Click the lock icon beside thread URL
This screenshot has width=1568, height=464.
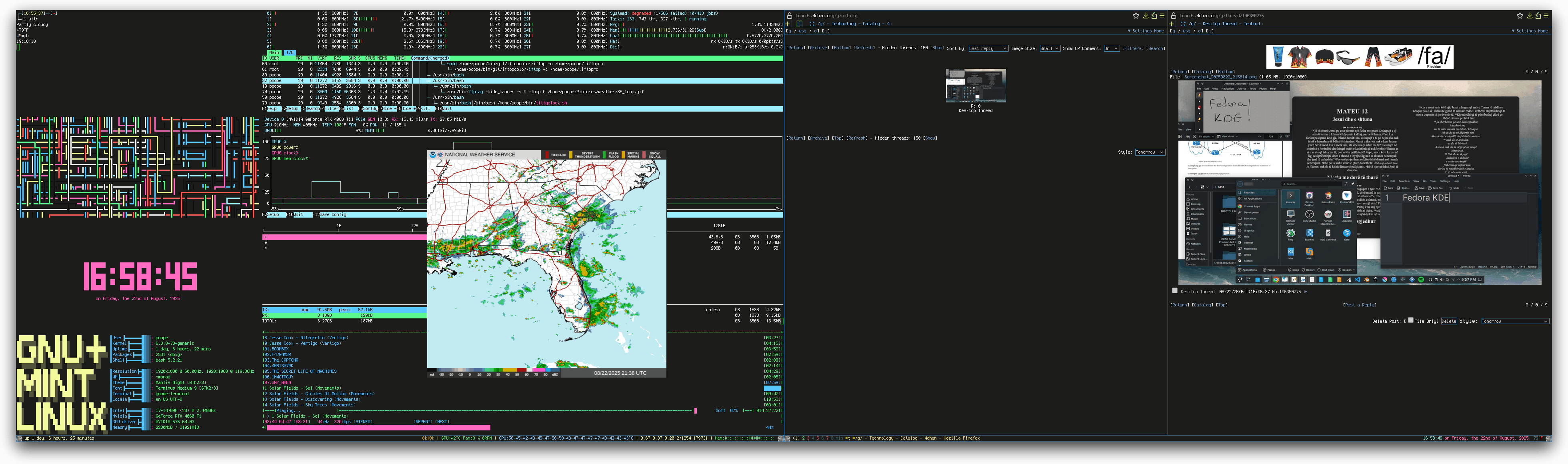pos(1174,16)
